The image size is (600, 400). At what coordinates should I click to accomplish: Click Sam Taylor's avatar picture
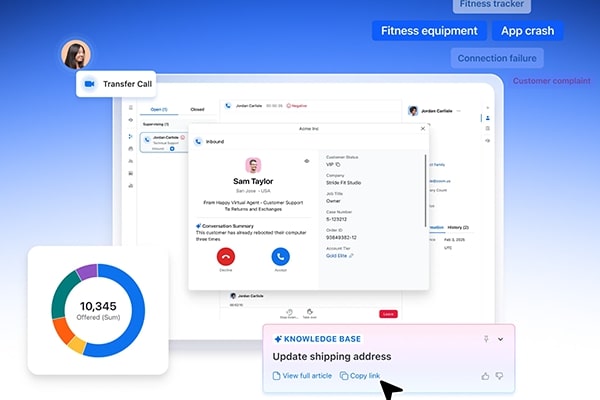click(253, 165)
